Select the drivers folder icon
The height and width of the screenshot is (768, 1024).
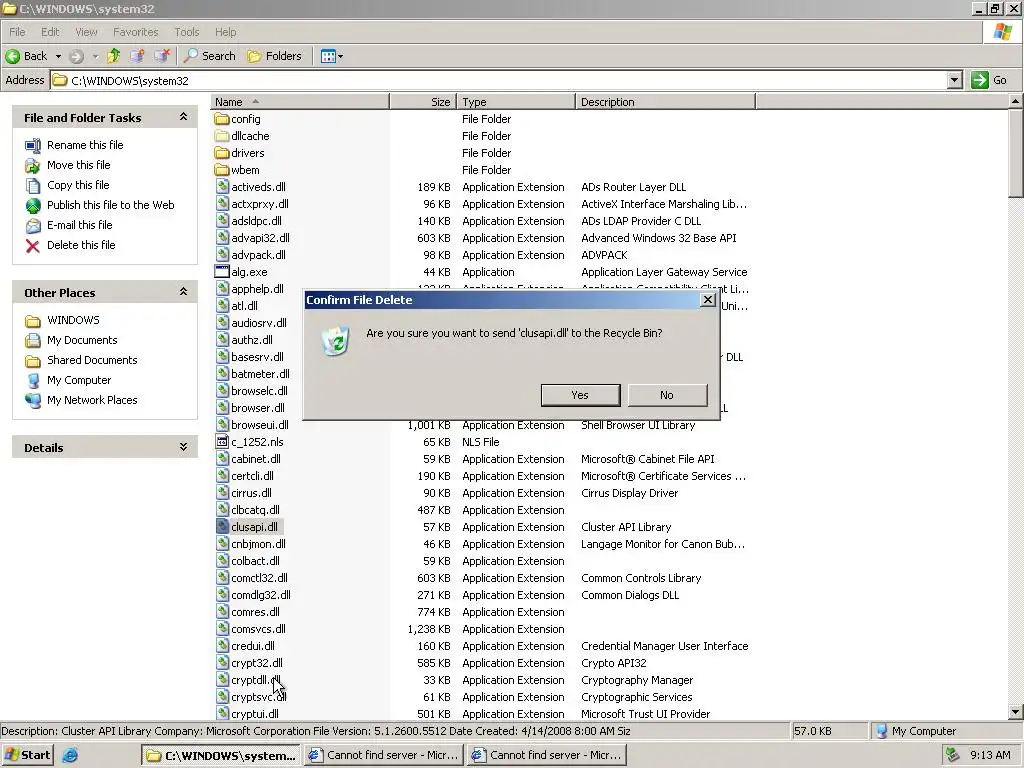pyautogui.click(x=222, y=153)
